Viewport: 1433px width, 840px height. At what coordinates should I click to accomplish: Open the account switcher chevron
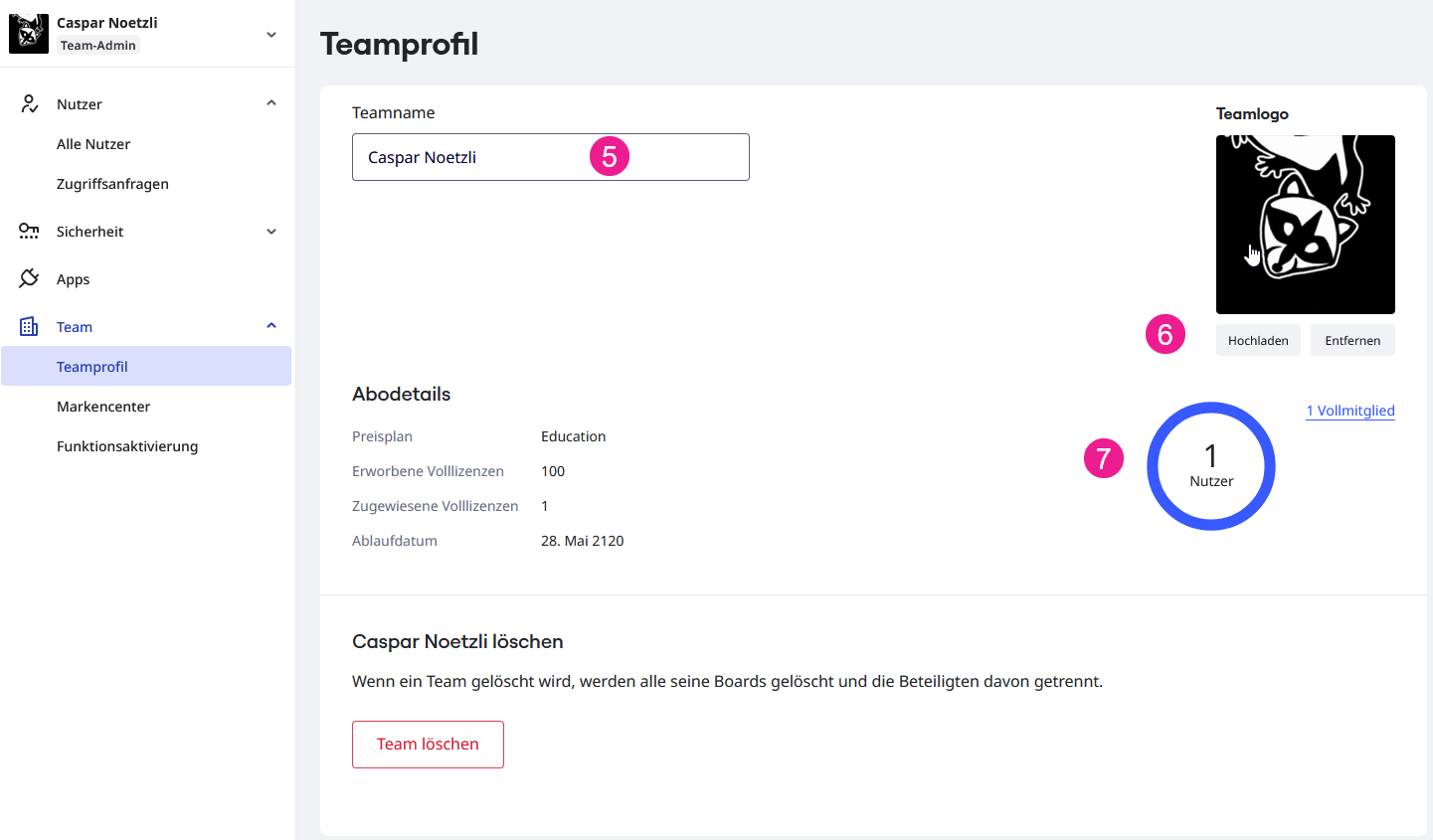pyautogui.click(x=271, y=35)
